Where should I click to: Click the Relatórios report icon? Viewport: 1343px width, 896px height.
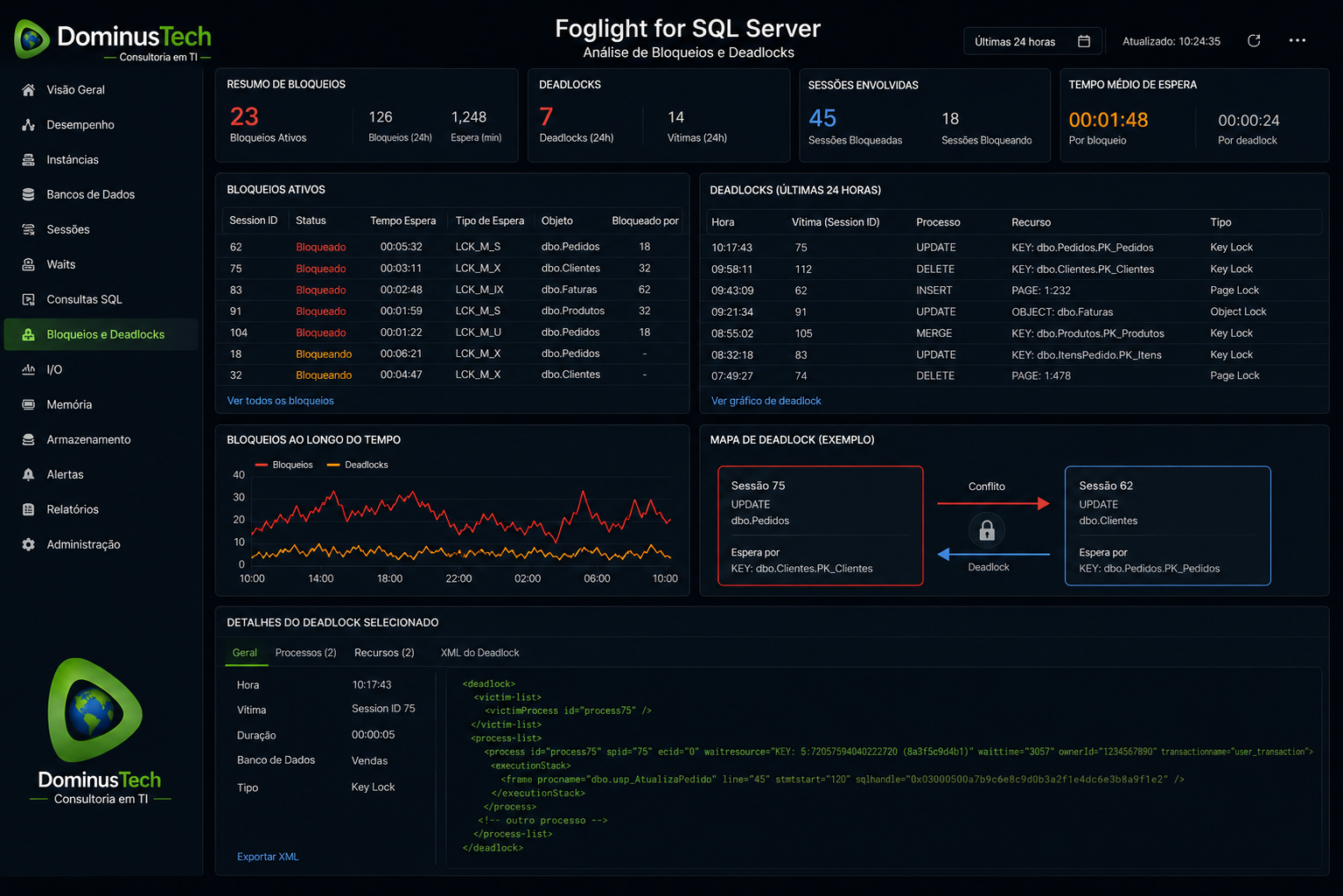click(x=28, y=509)
